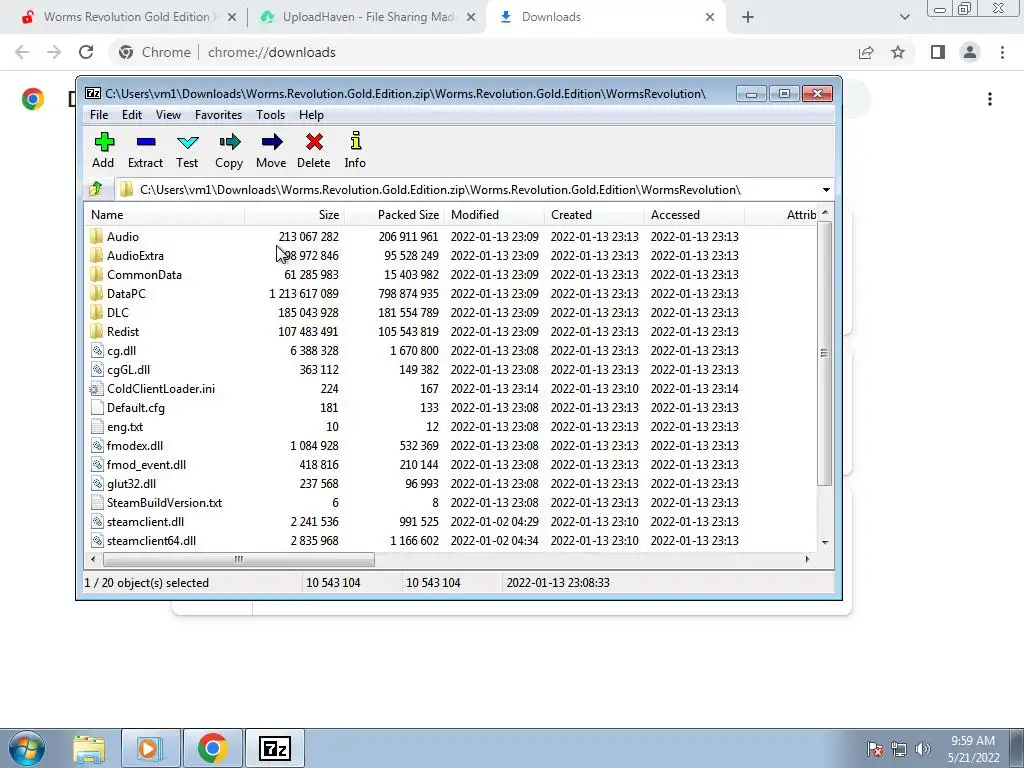The image size is (1024, 768).
Task: Open the File menu
Action: [x=99, y=115]
